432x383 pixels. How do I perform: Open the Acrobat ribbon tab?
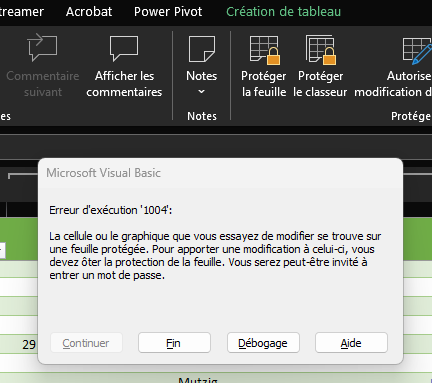89,12
